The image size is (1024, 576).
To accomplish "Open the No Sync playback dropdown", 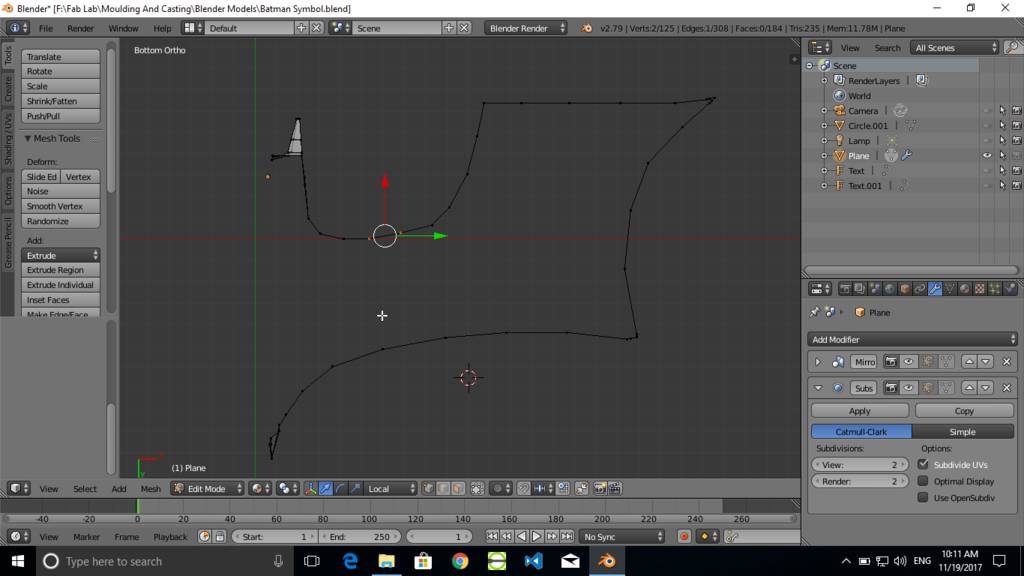I will pos(622,537).
